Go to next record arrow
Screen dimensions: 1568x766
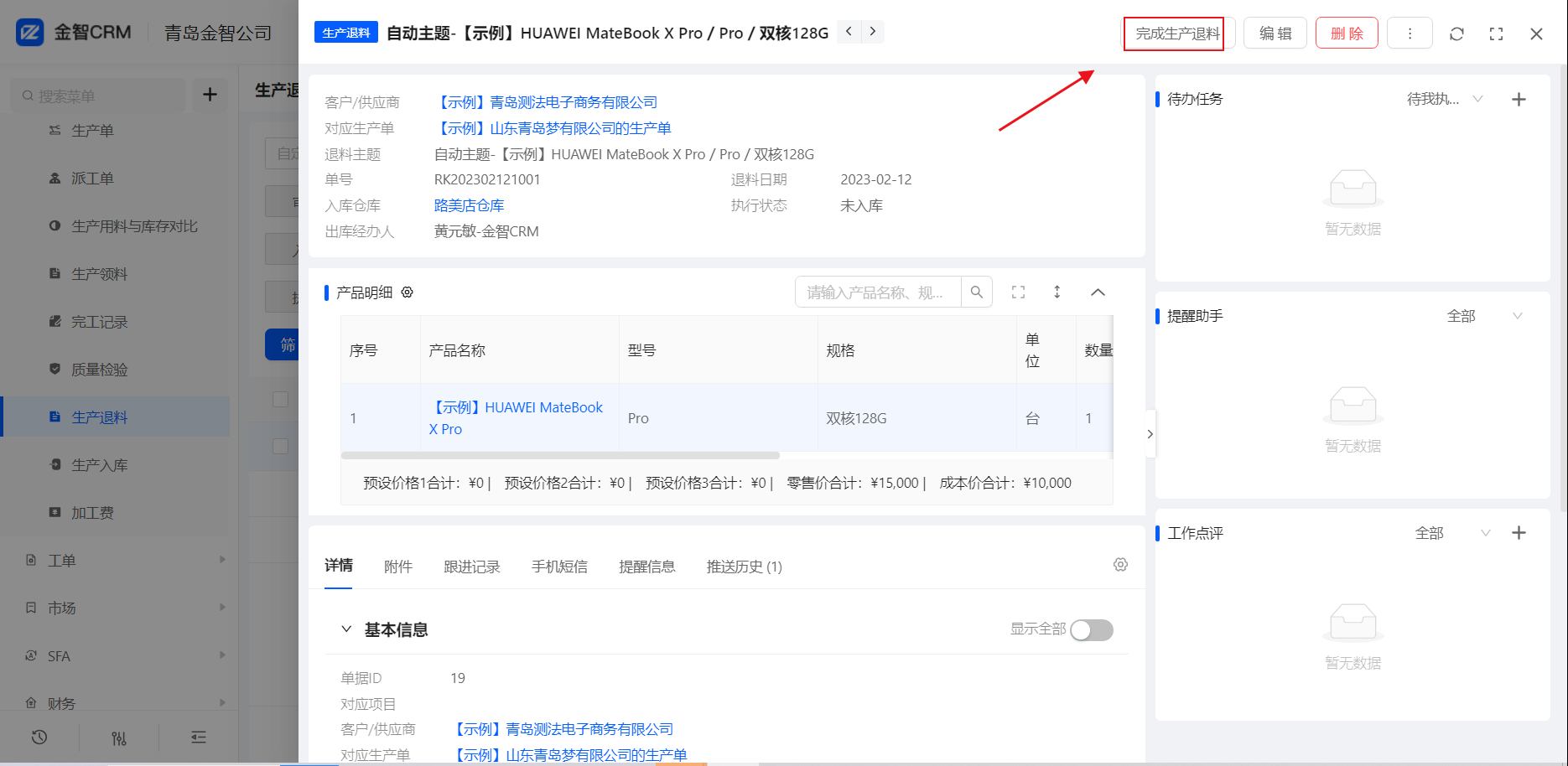tap(873, 32)
